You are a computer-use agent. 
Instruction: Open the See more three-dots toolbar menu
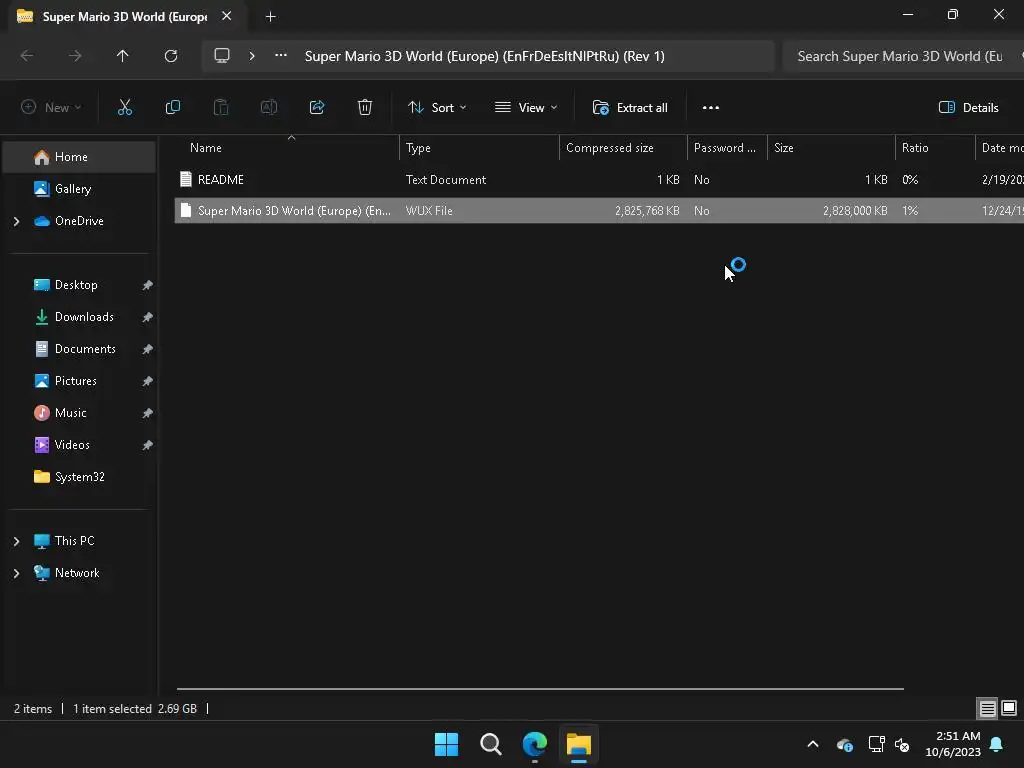[711, 108]
